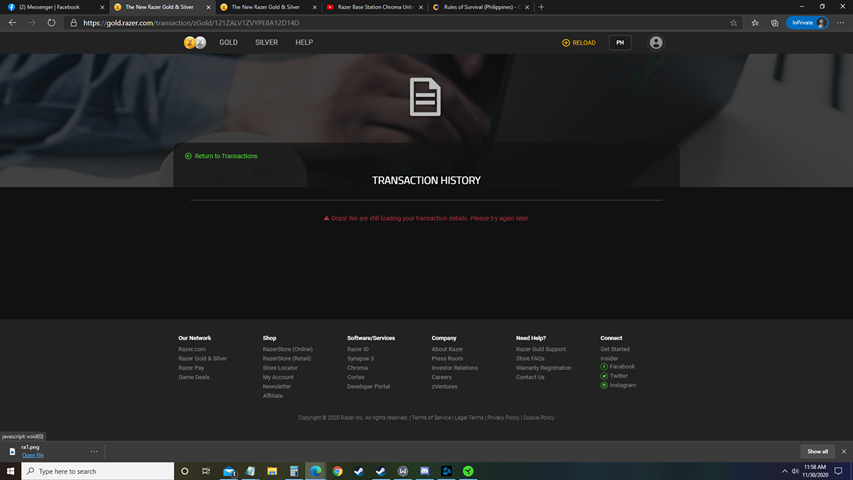Open Privacy Policy link
The height and width of the screenshot is (480, 853).
click(503, 418)
